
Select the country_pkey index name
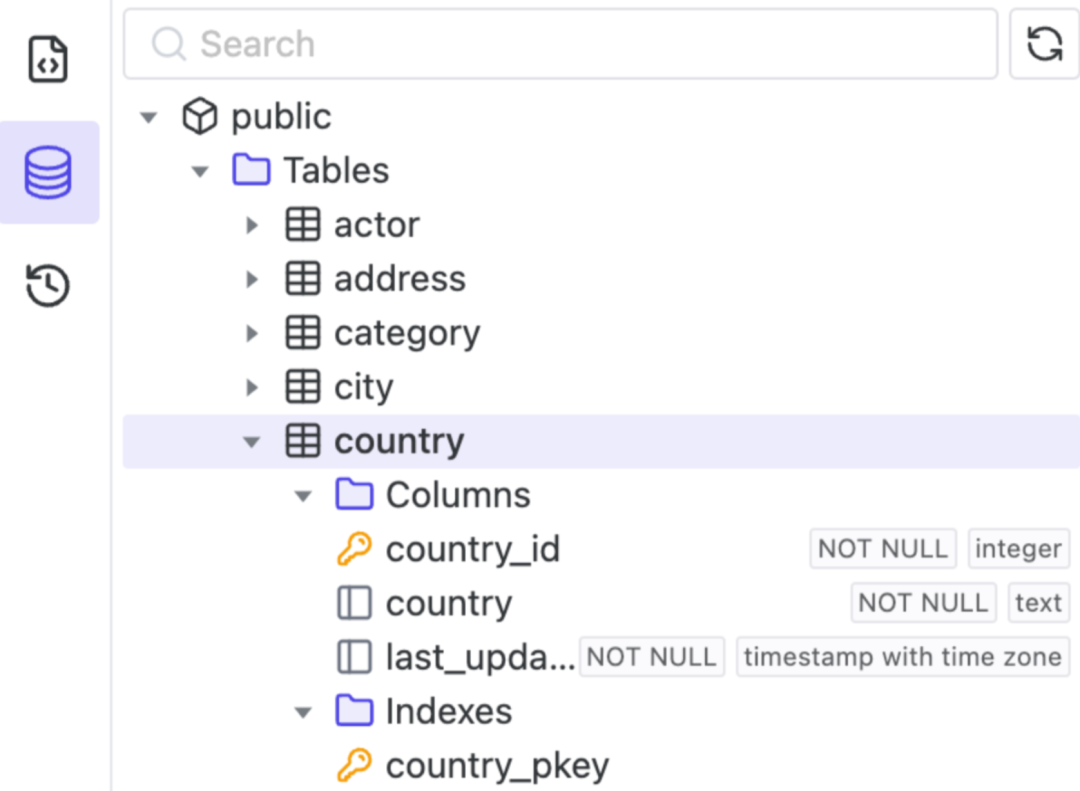(x=497, y=766)
